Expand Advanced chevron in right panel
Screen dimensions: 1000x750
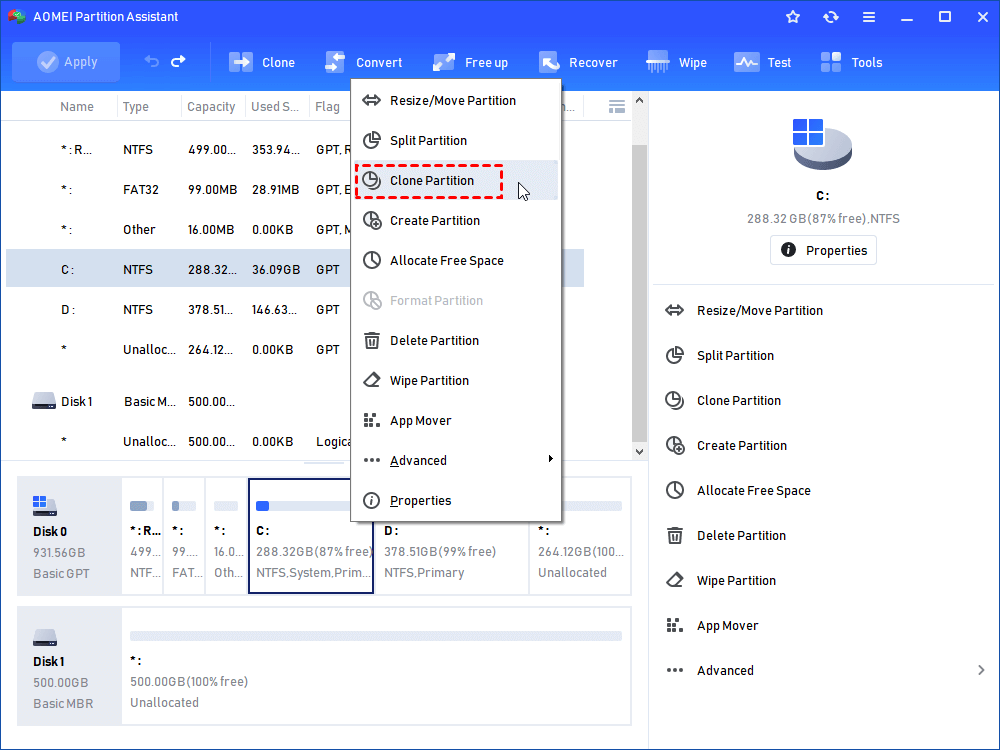point(981,670)
